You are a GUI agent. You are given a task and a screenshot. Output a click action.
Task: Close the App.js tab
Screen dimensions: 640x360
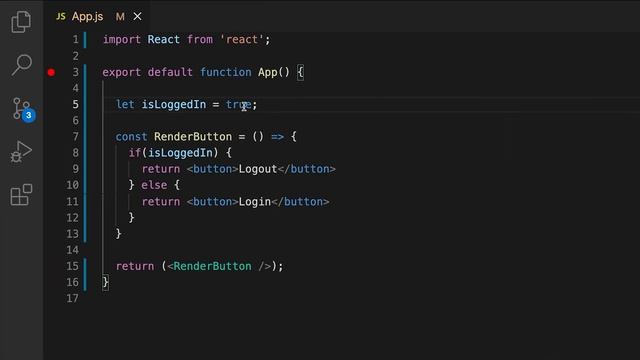(138, 16)
